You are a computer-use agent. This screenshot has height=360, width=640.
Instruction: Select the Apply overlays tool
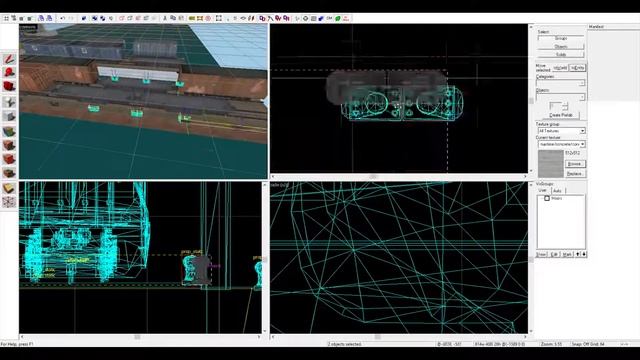click(x=9, y=173)
